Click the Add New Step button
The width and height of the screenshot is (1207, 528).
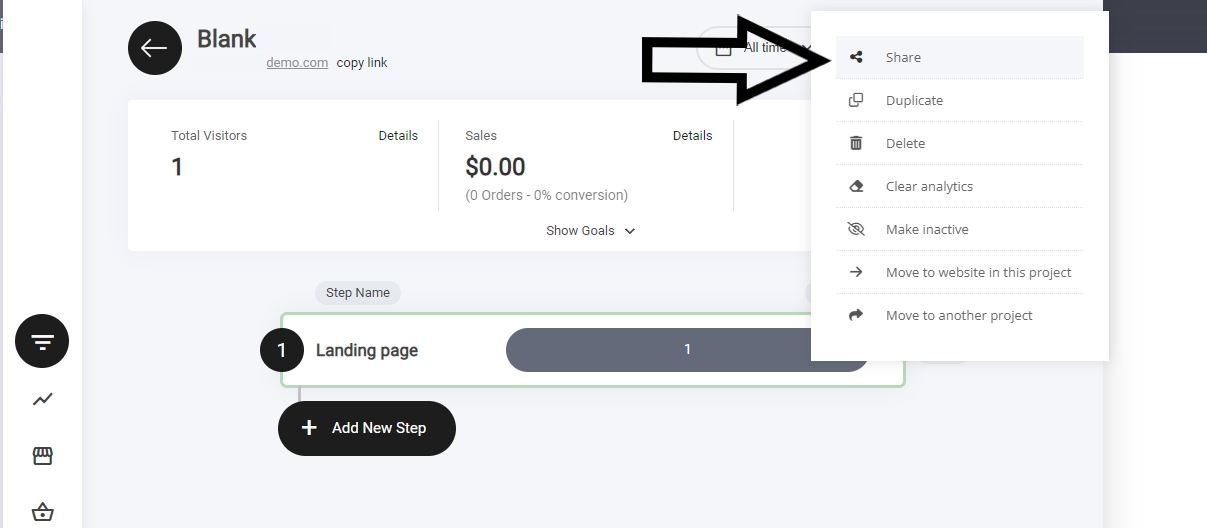tap(367, 428)
